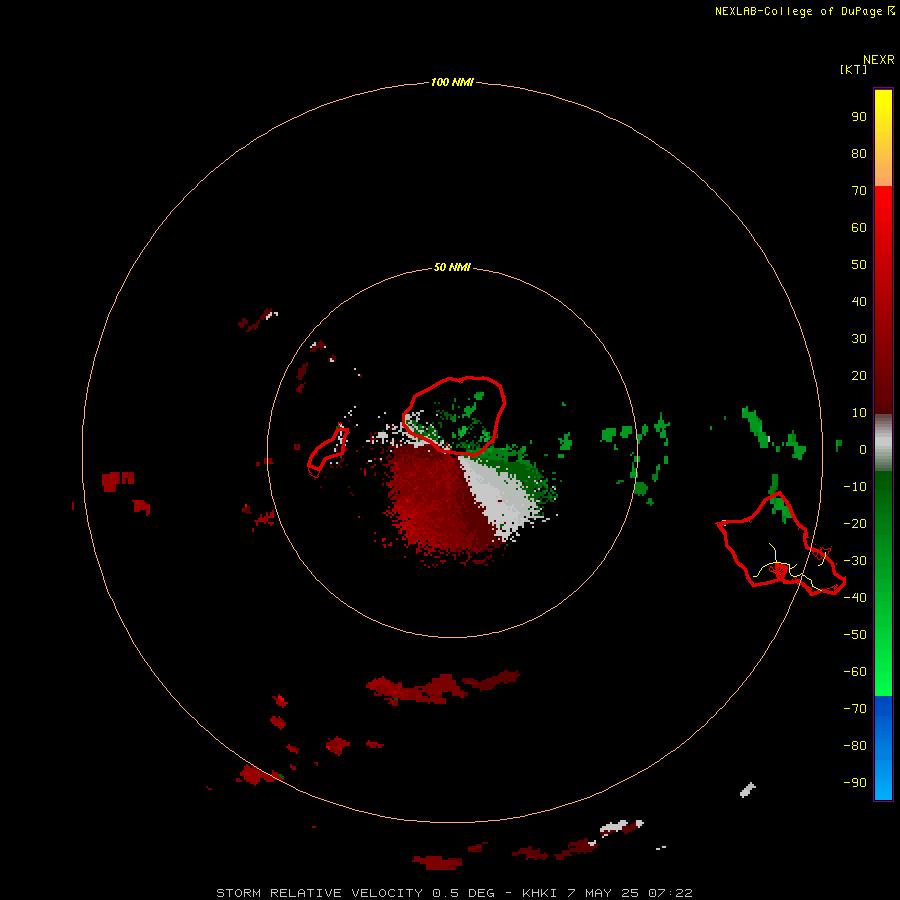The height and width of the screenshot is (900, 900).
Task: Click the -10 value on velocity scale
Action: point(855,487)
